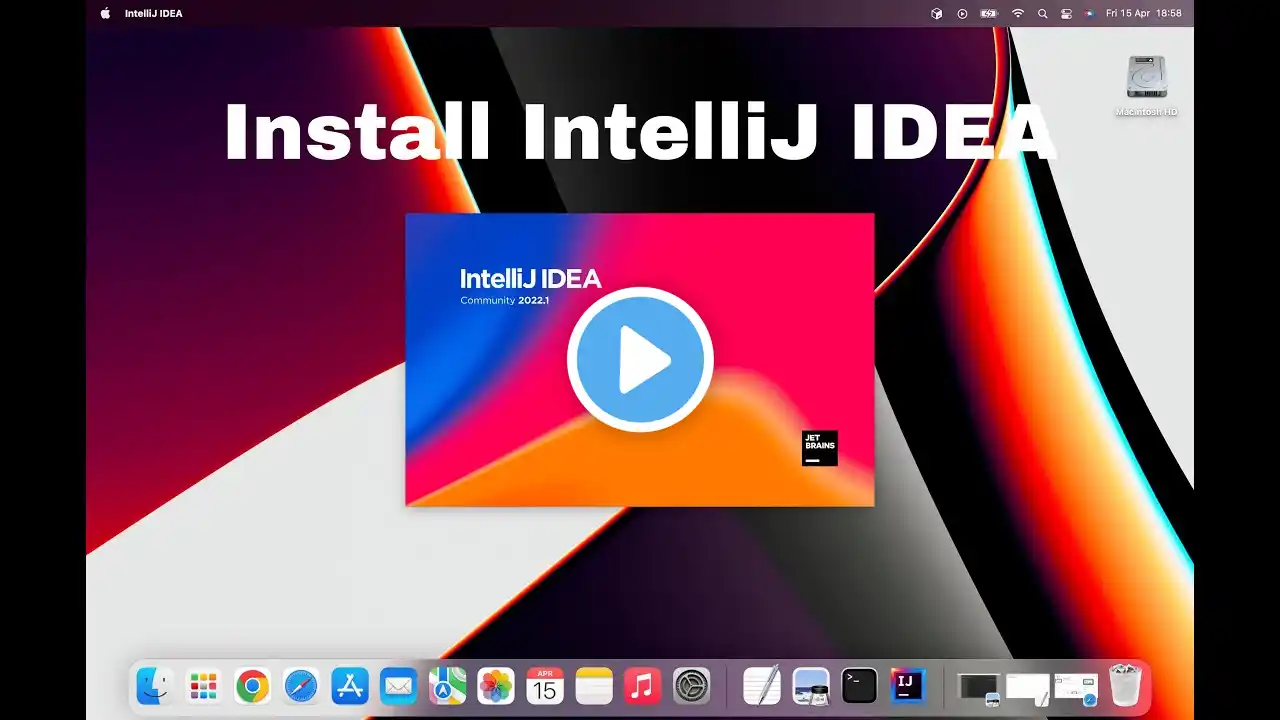Screen dimensions: 1280x720
Task: Open Control Center toggles in menu bar
Action: (x=1066, y=14)
